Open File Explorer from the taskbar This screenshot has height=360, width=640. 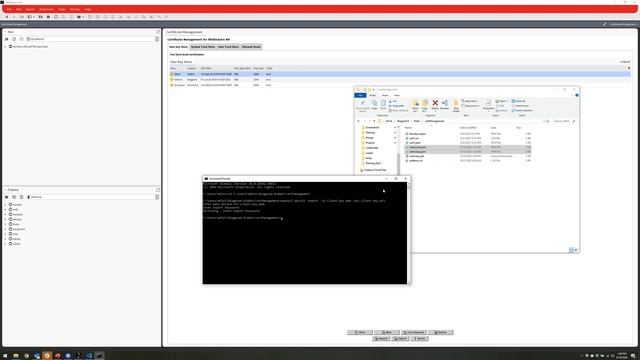(x=16, y=356)
